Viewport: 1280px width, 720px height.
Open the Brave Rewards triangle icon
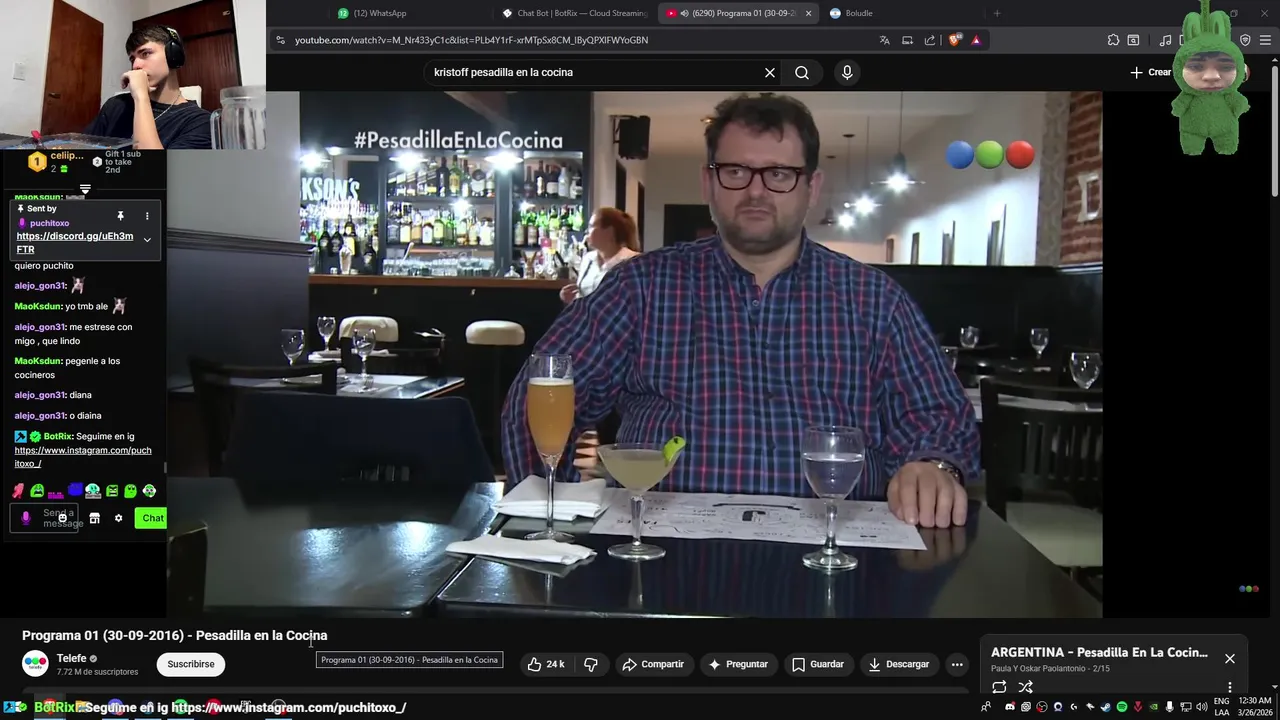976,40
